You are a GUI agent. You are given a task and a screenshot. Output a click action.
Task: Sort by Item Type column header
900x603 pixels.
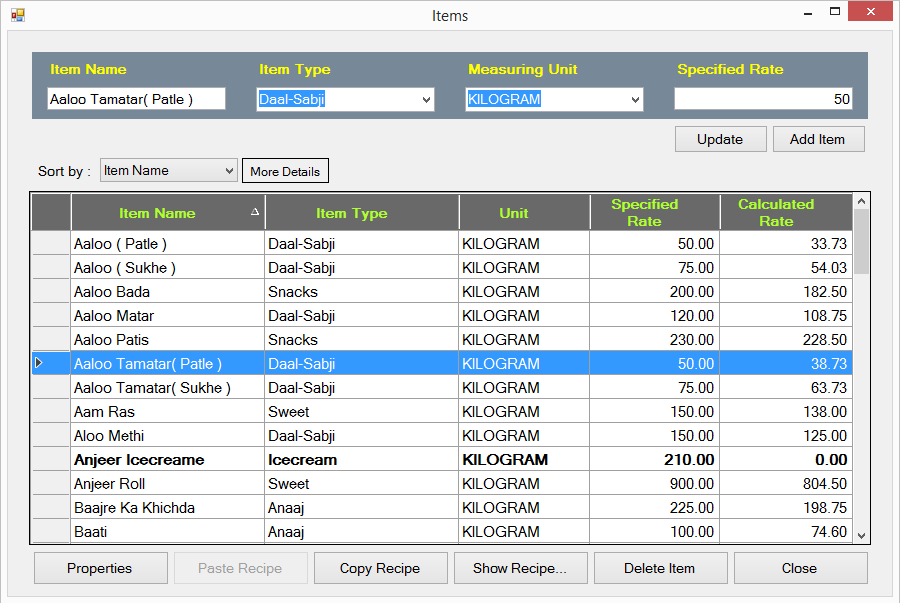pos(362,213)
